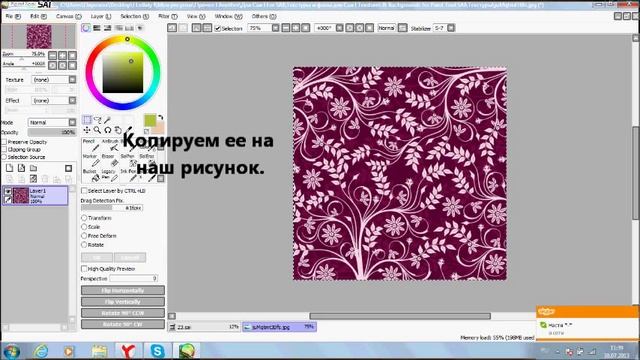
Task: Zoom in using navigator plus button
Action: [62, 55]
